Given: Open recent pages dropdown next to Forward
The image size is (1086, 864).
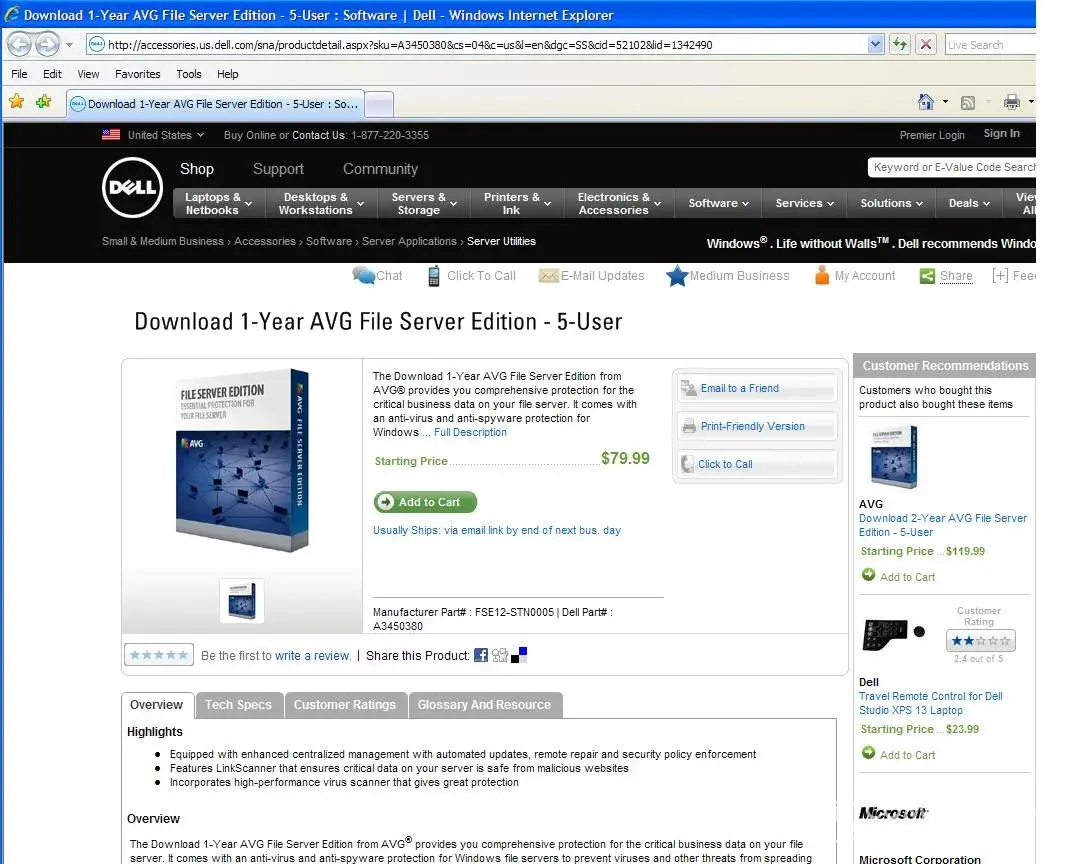Looking at the screenshot, I should pos(69,45).
